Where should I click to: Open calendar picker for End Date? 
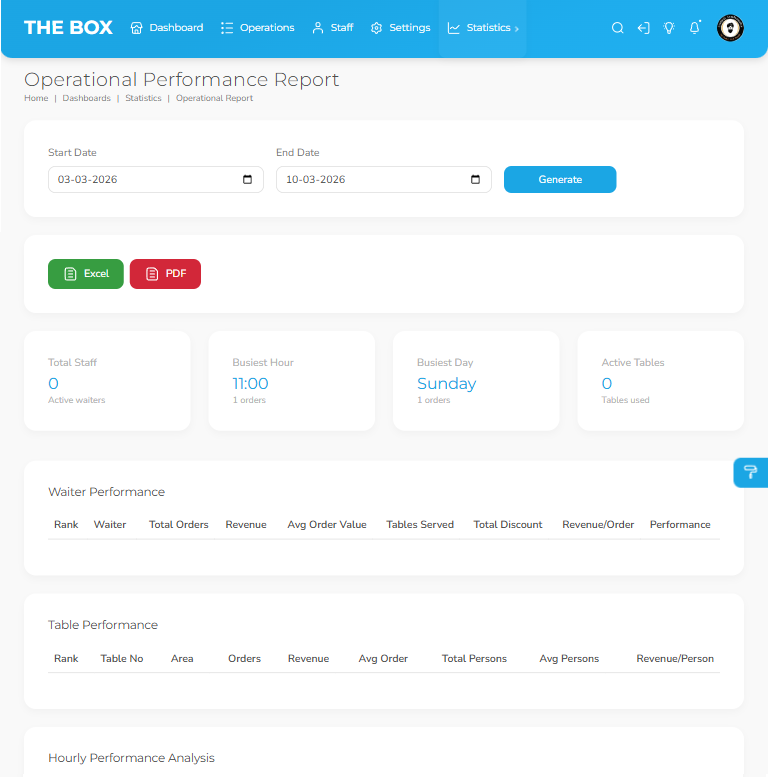point(475,180)
